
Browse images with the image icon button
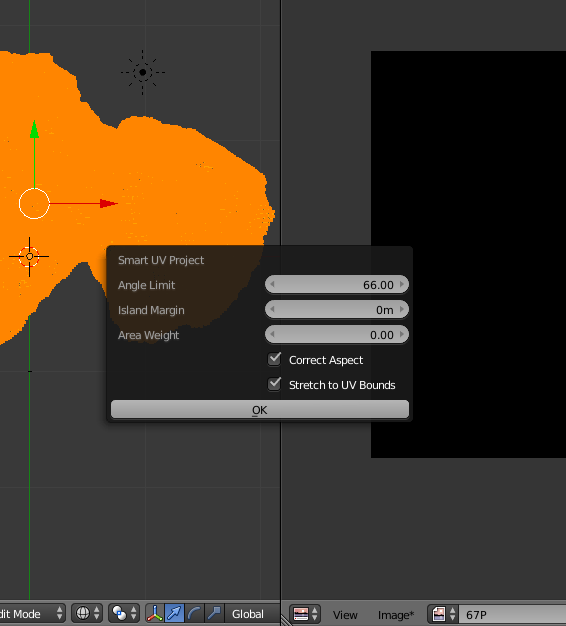click(443, 614)
